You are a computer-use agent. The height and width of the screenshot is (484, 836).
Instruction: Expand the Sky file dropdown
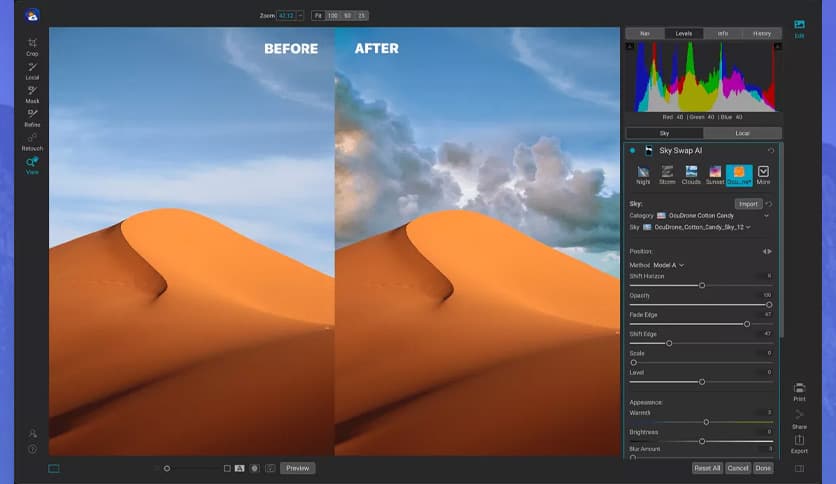(747, 227)
